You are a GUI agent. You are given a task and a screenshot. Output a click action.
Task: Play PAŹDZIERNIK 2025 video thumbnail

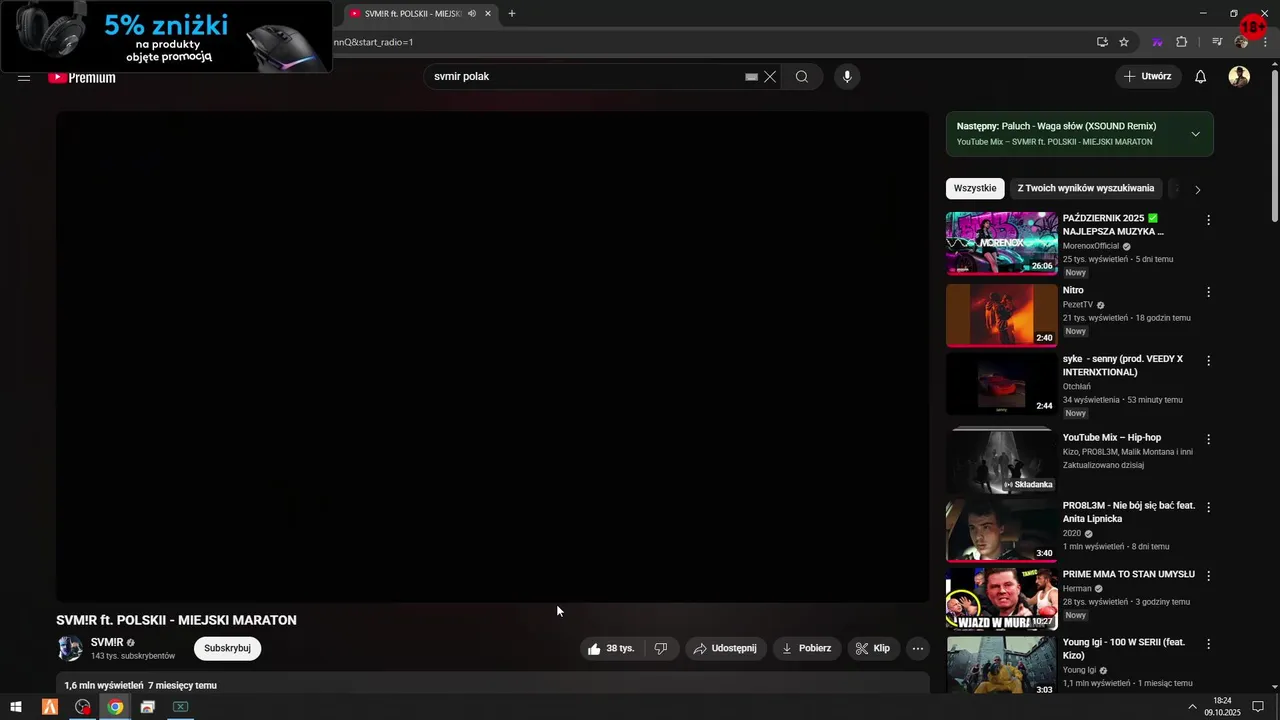click(x=1001, y=243)
